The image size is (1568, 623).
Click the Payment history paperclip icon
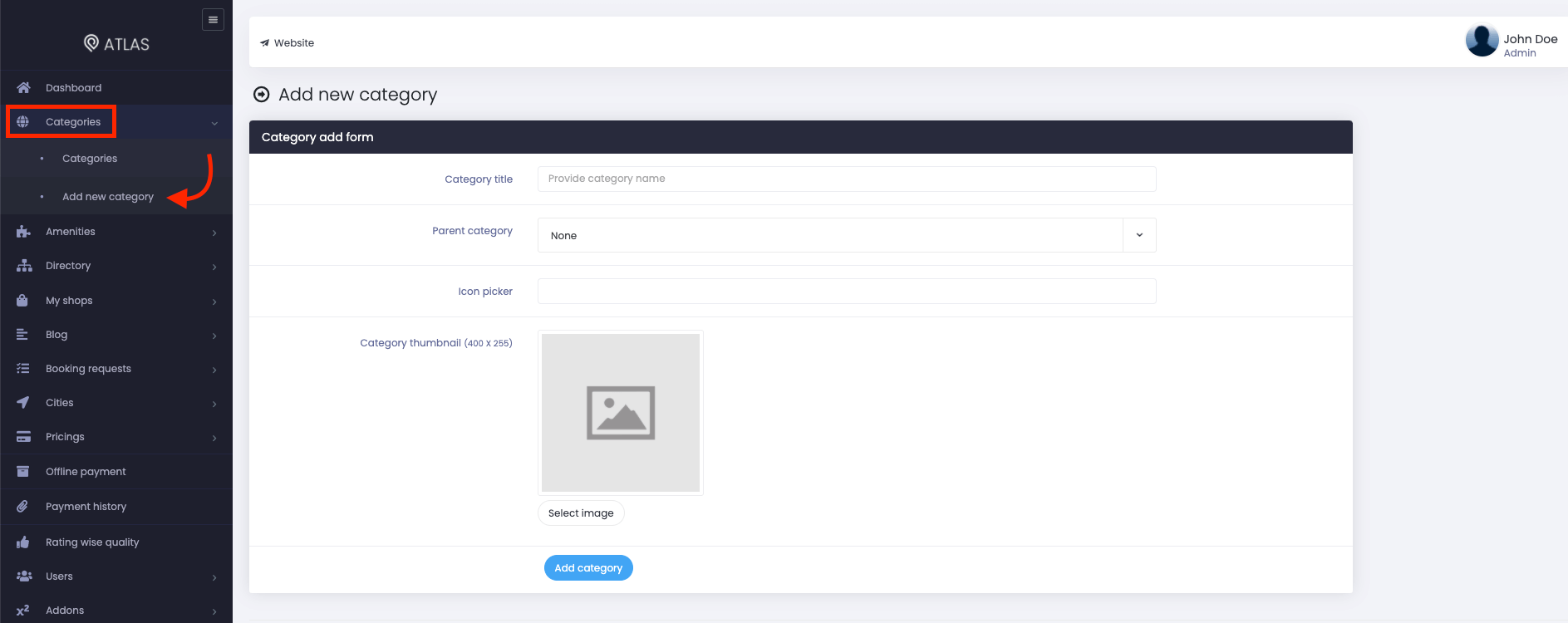click(22, 506)
